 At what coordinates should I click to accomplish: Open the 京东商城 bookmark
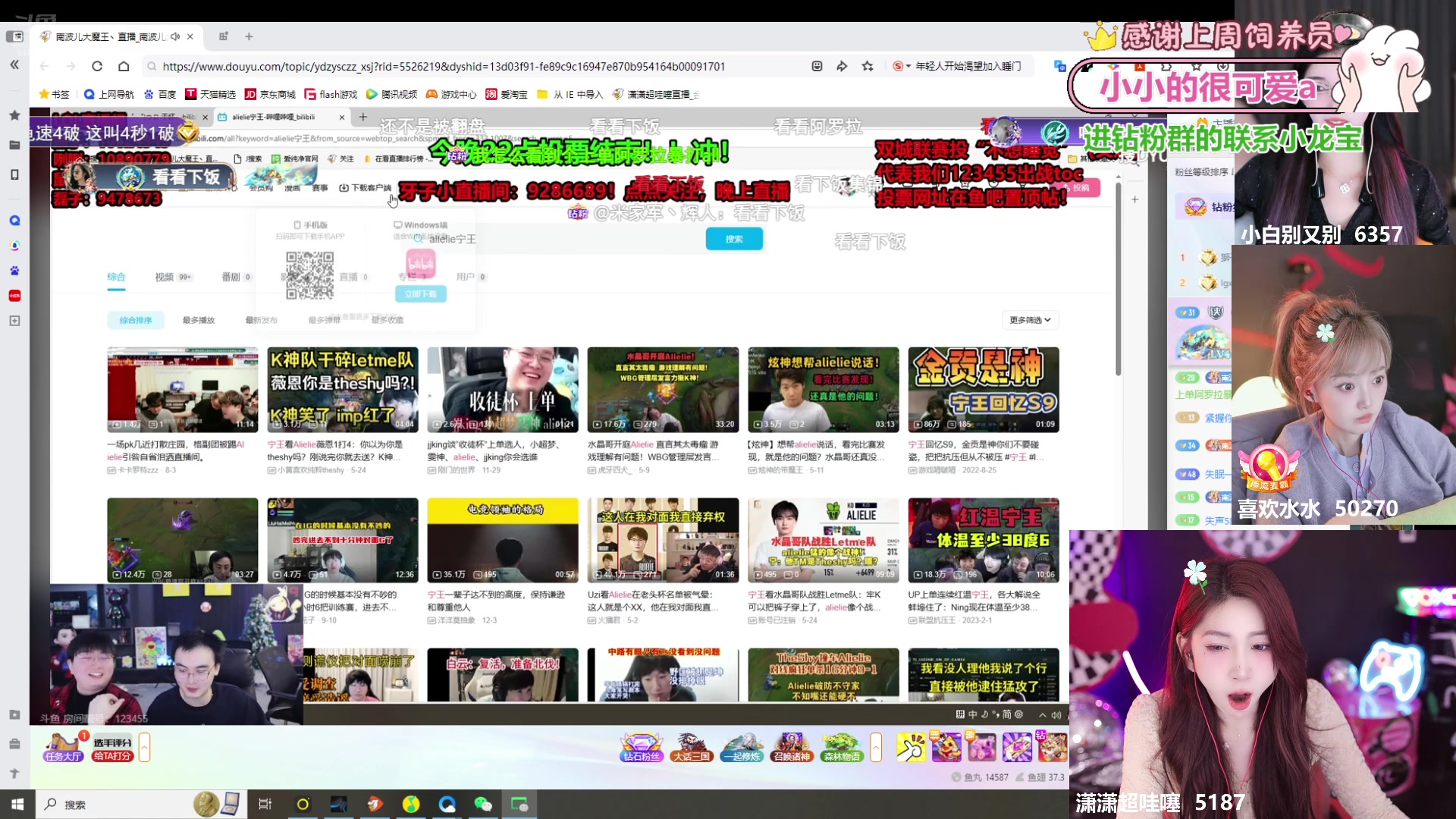pos(270,95)
